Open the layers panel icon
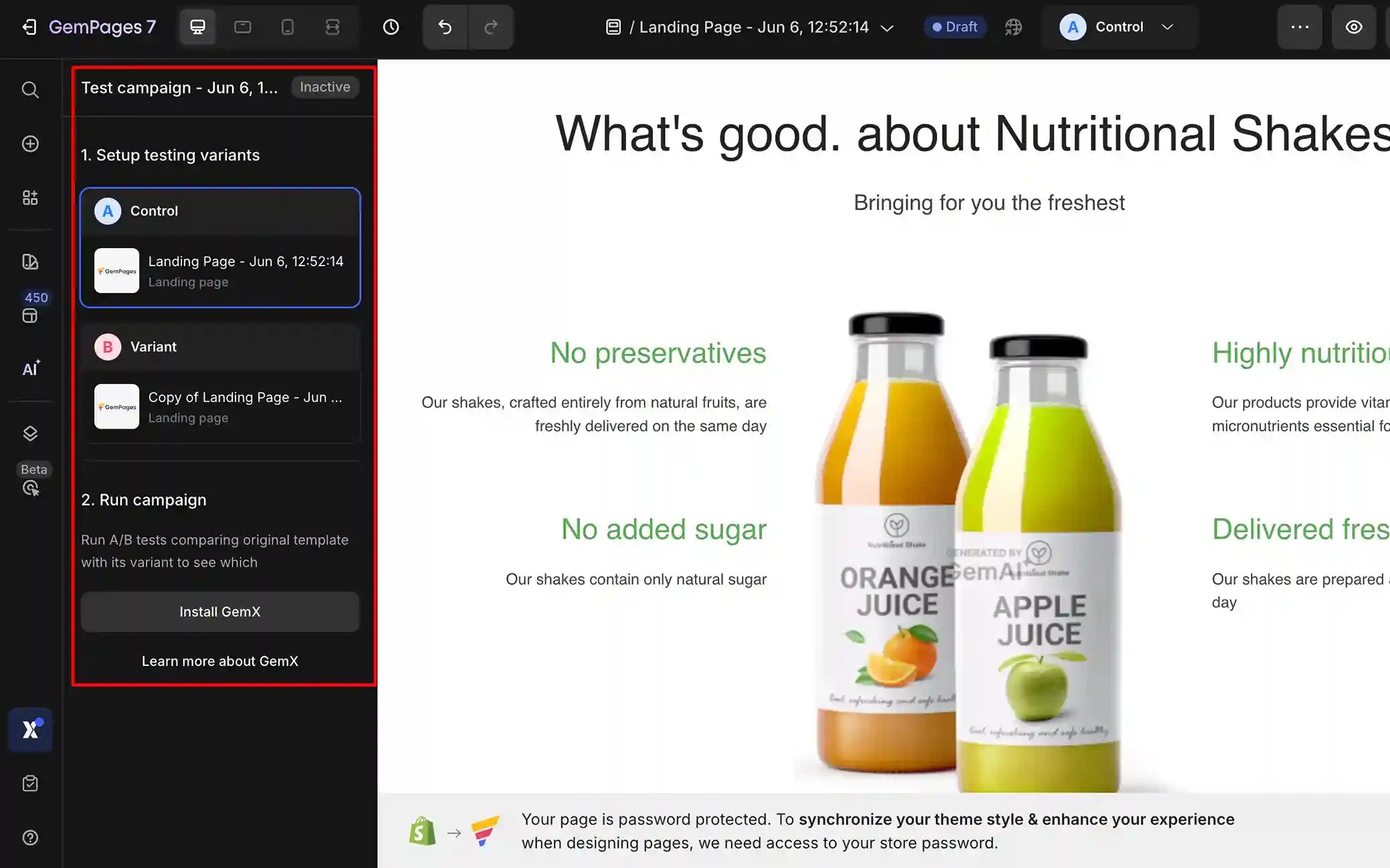The height and width of the screenshot is (868, 1390). tap(30, 433)
